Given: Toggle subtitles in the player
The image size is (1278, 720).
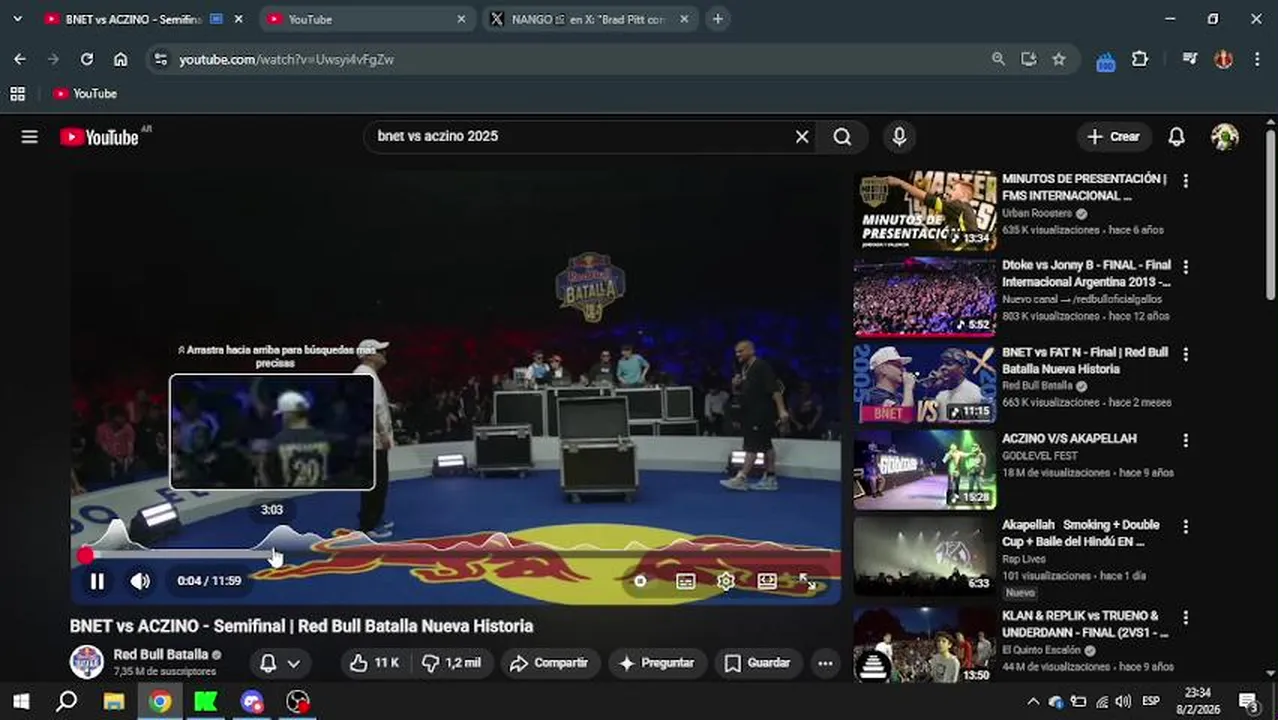Looking at the screenshot, I should [x=685, y=581].
